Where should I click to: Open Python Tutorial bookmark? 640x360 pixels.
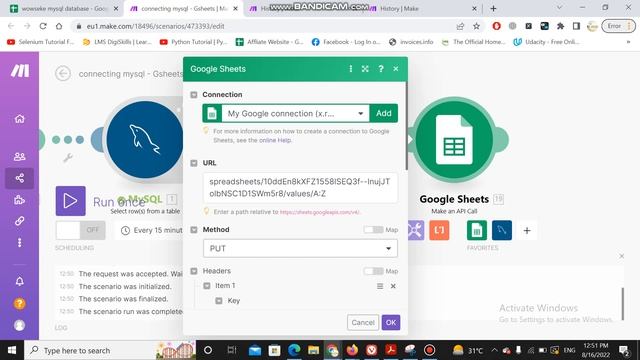click(x=193, y=42)
